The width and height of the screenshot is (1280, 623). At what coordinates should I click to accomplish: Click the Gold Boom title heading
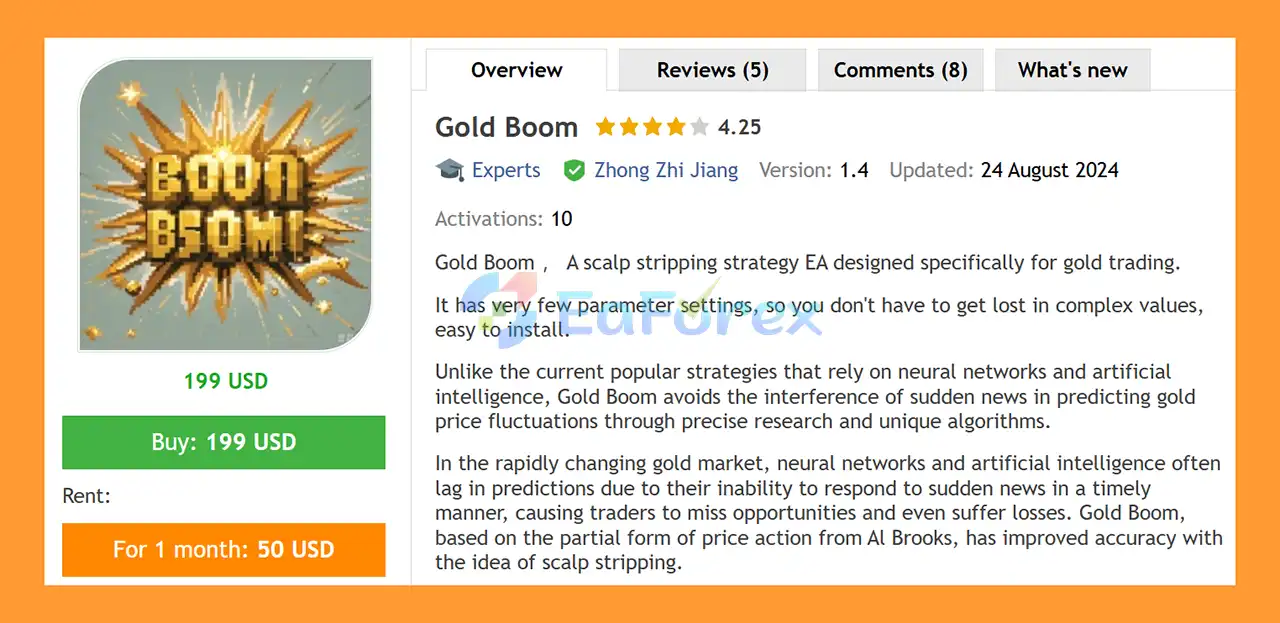coord(506,128)
